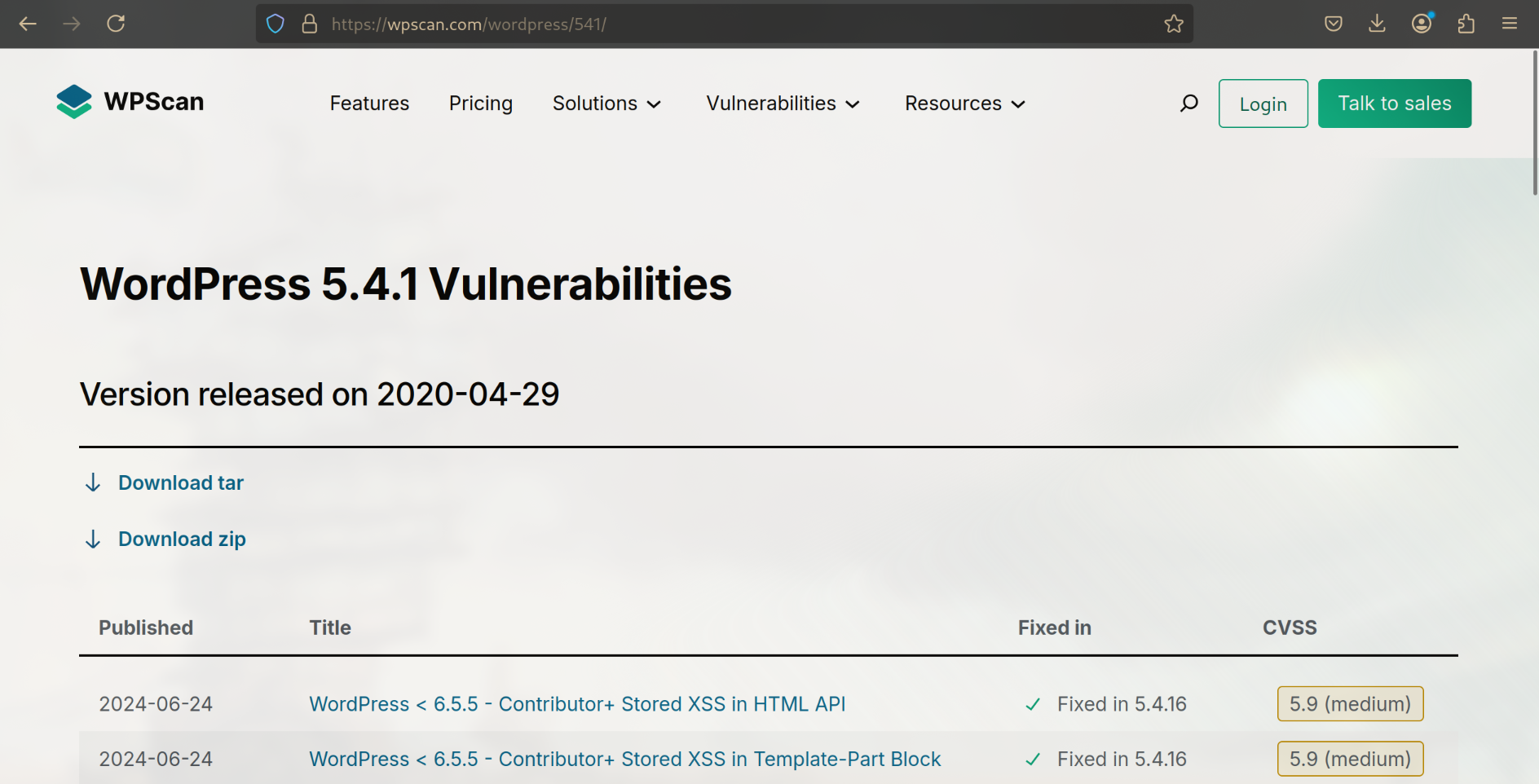Go back to the previous page
The width and height of the screenshot is (1539, 784).
(28, 24)
